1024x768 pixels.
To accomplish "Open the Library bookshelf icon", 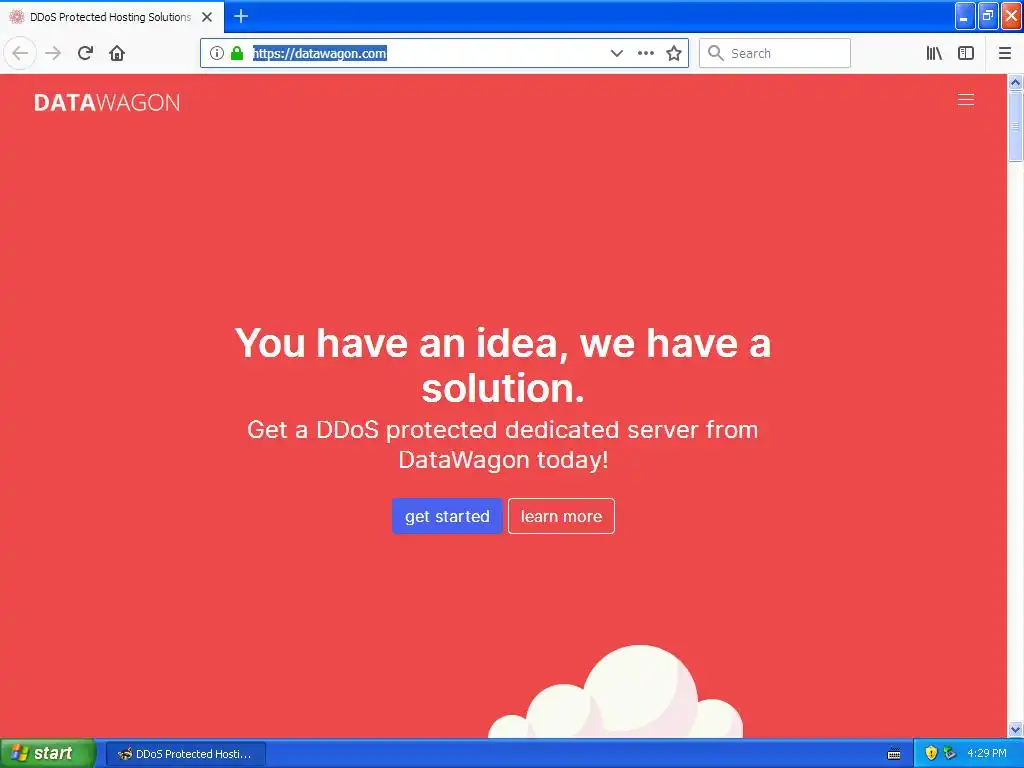I will pos(934,53).
